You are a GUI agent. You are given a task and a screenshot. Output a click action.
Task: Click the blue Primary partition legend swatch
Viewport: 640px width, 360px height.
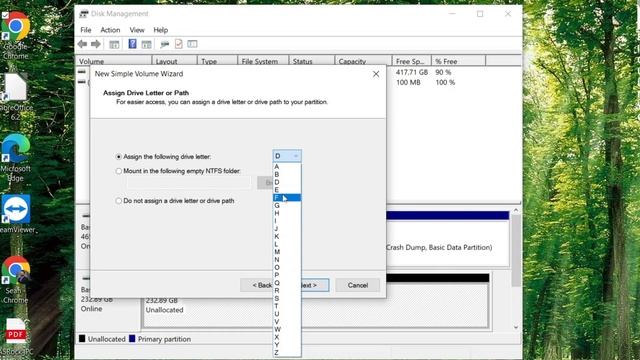coord(132,339)
